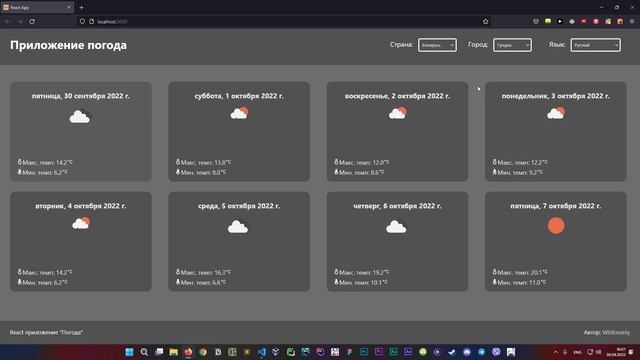Open the Windows Start menu
The image size is (640, 360).
129,352
